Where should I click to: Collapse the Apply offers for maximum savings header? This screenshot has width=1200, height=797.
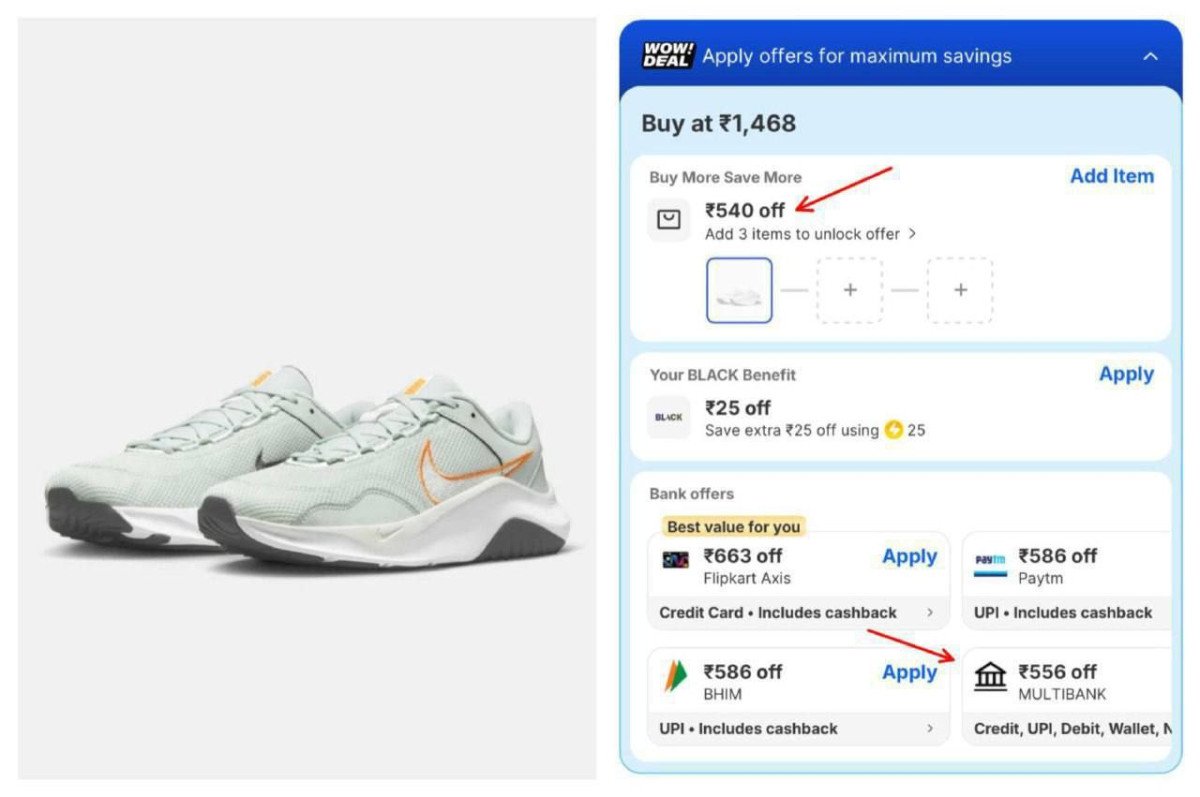click(1151, 56)
